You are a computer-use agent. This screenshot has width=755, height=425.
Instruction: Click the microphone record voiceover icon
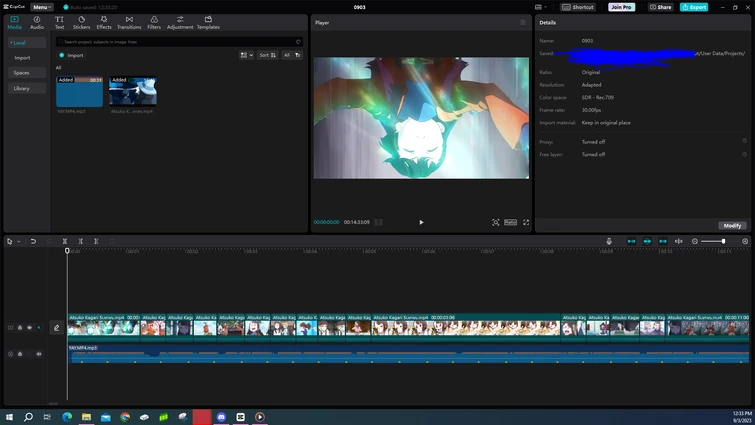609,241
